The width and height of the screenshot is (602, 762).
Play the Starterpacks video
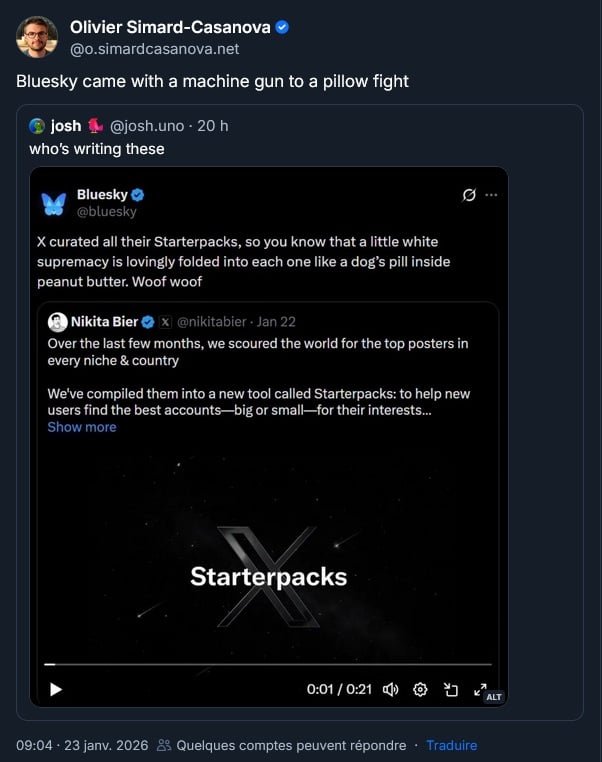point(56,689)
